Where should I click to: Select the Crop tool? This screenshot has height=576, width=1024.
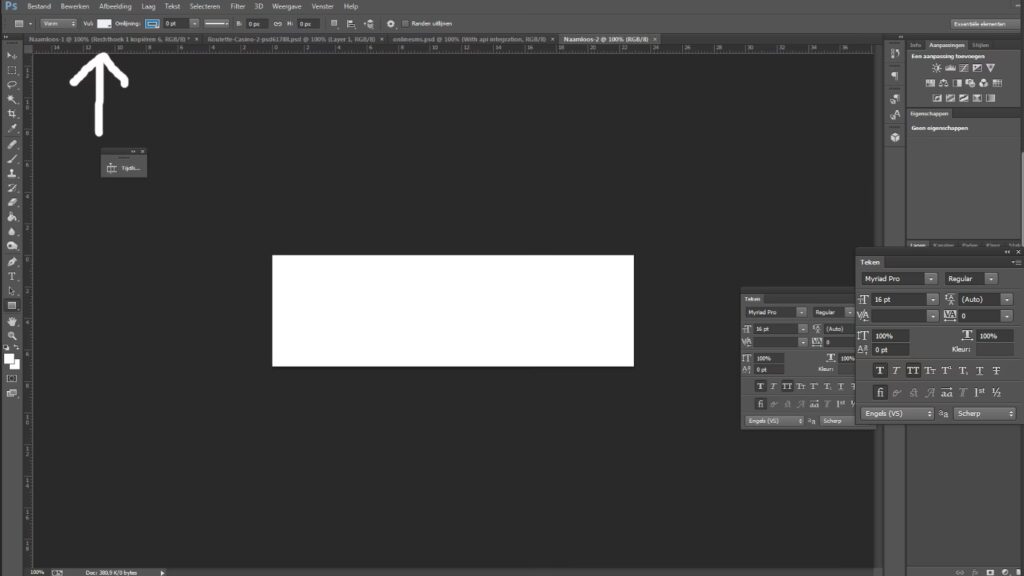pyautogui.click(x=12, y=114)
